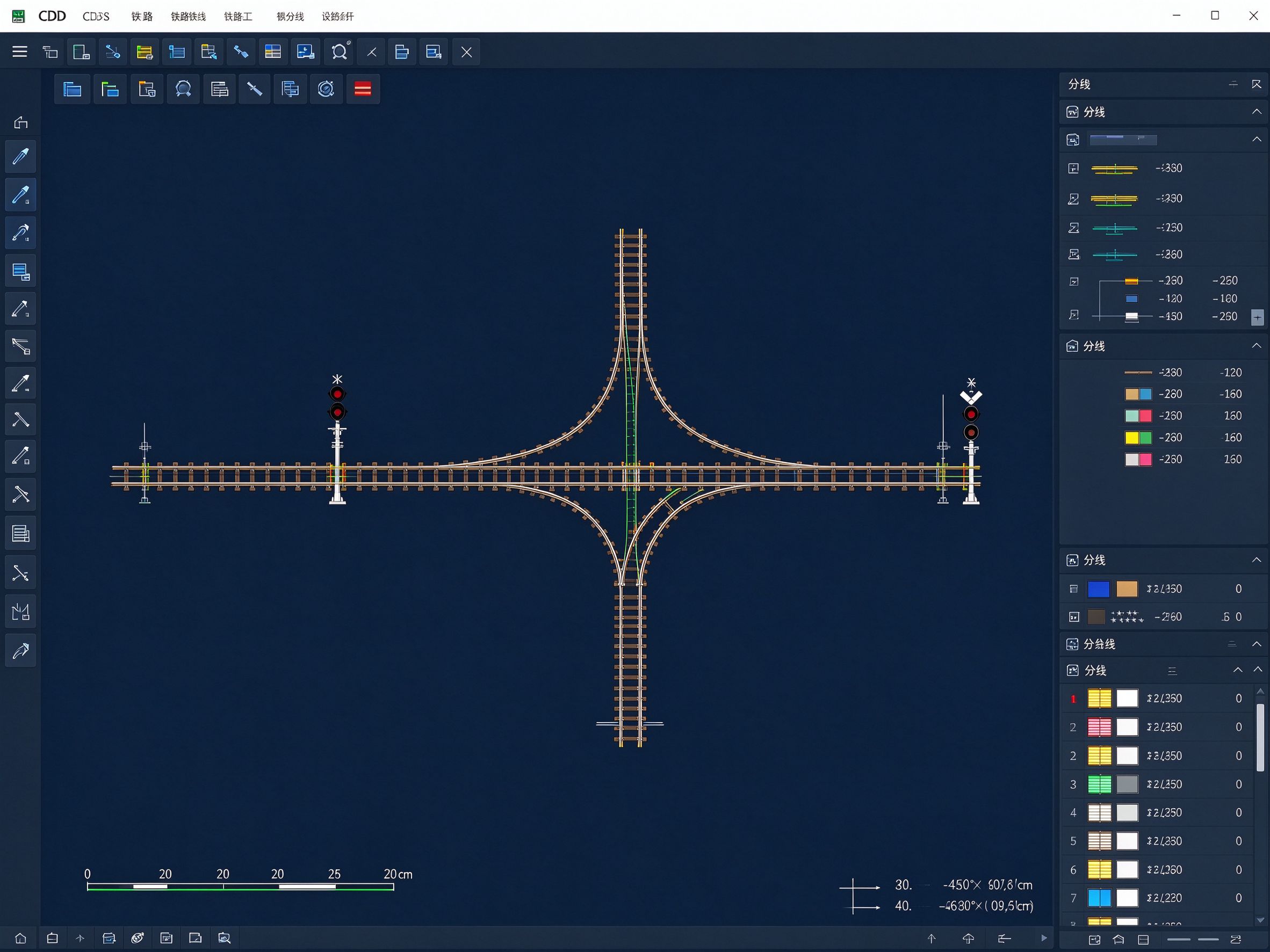This screenshot has width=1270, height=952.
Task: Click the circular target icon in second toolbar
Action: tap(326, 90)
